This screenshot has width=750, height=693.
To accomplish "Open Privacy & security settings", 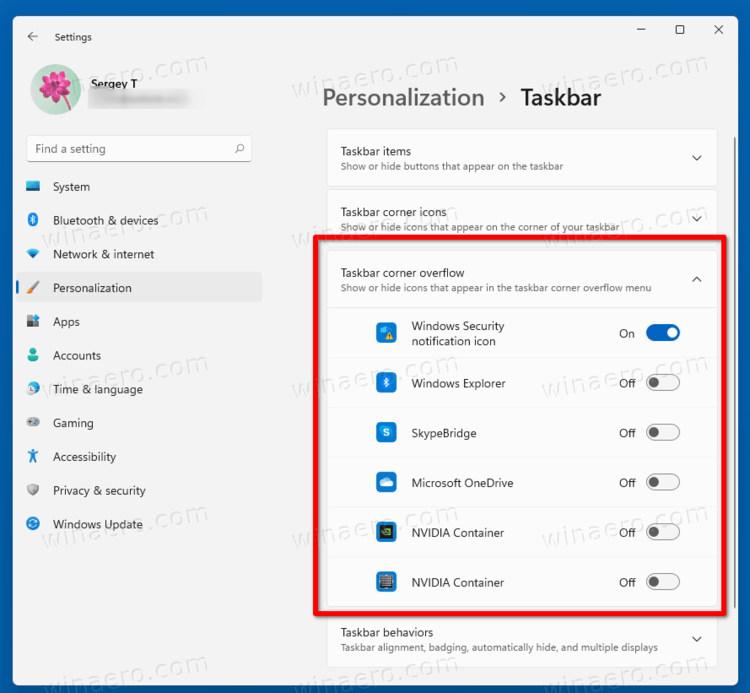I will (139, 490).
